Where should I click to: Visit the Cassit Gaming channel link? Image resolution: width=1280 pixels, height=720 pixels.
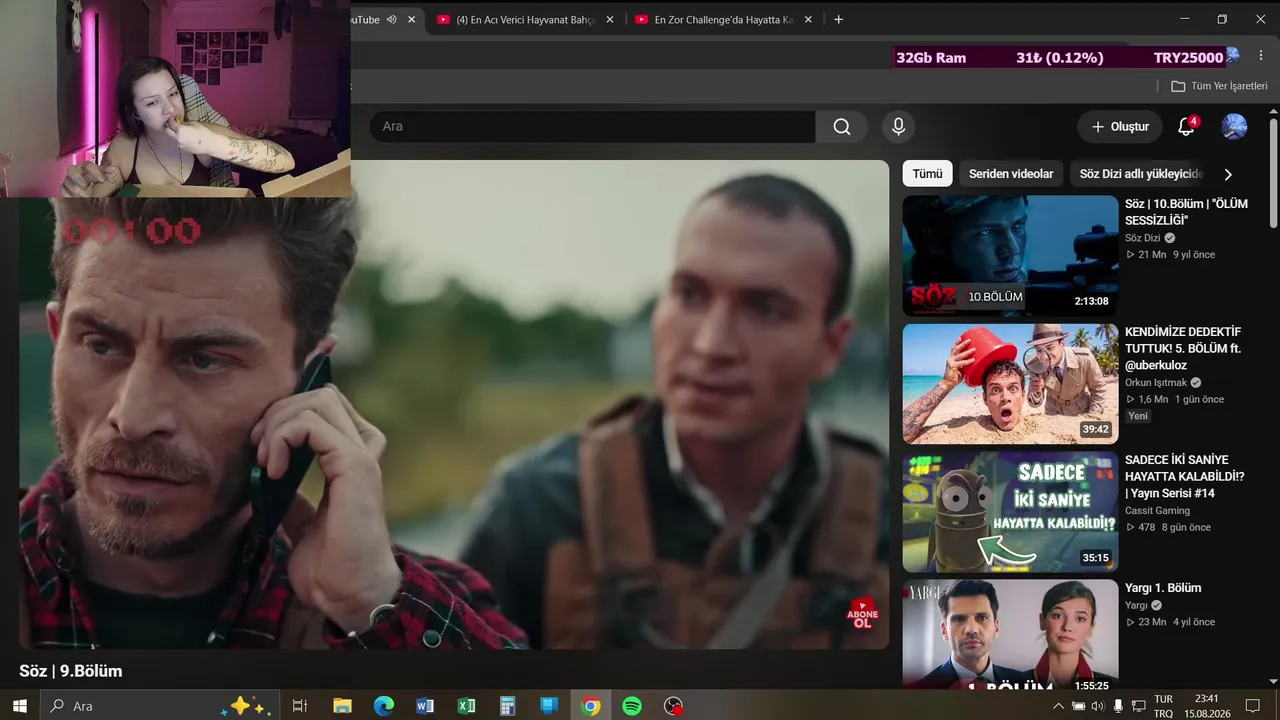pos(1157,510)
